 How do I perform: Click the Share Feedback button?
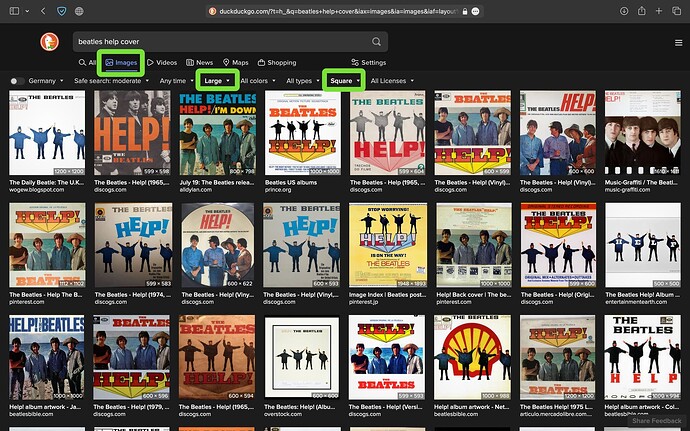point(657,421)
